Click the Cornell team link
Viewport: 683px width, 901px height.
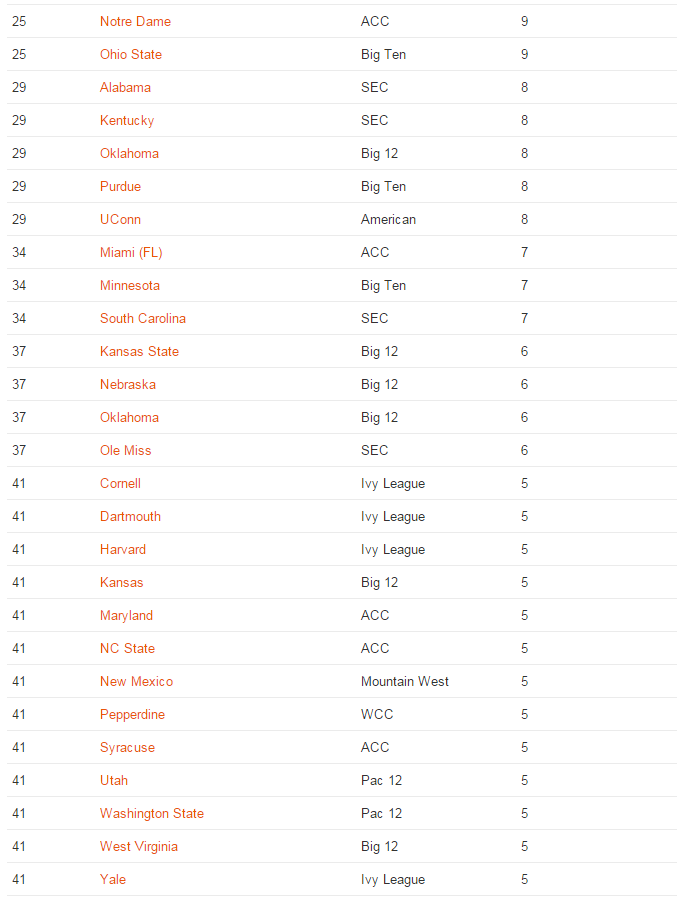[120, 483]
